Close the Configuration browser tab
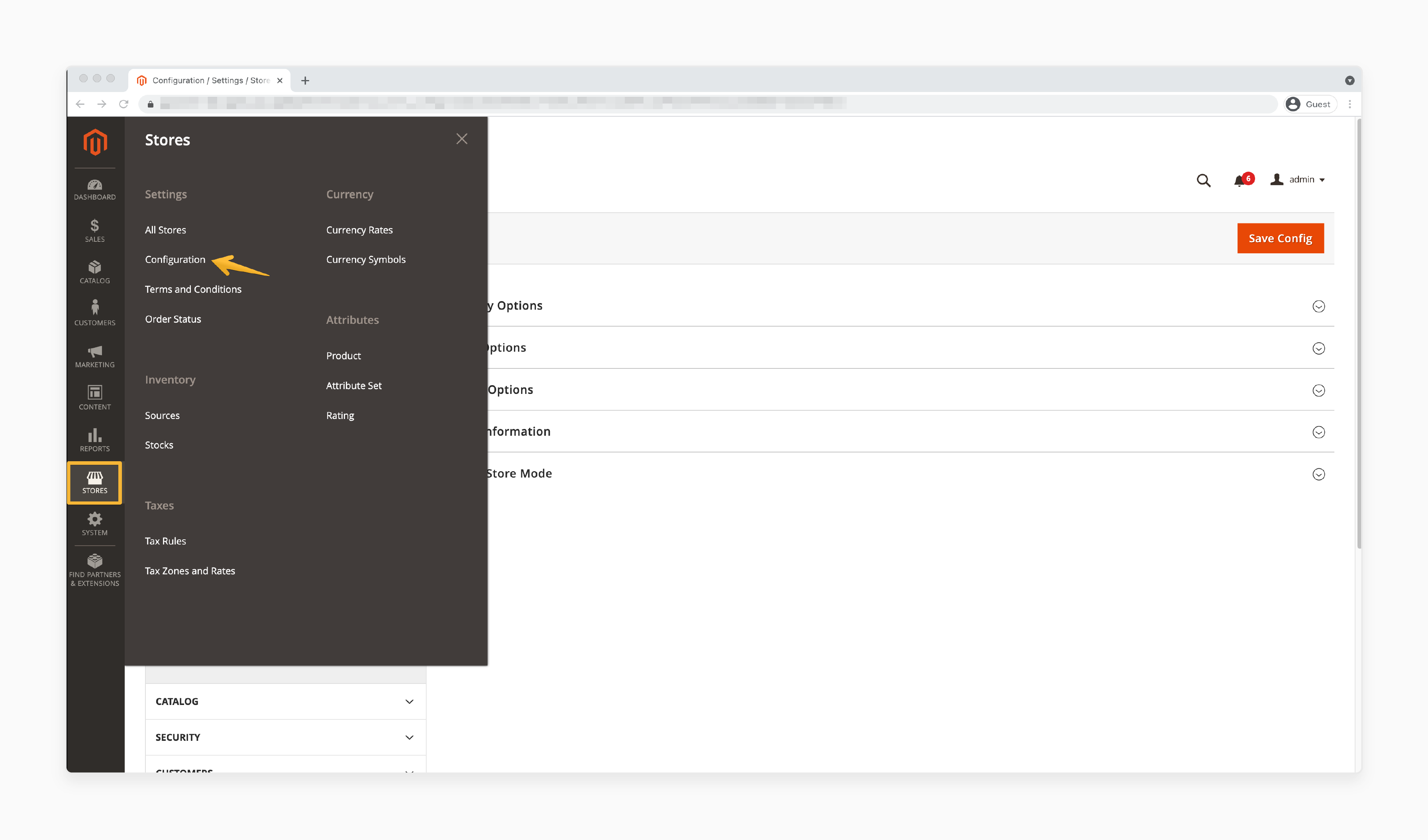The image size is (1428, 840). point(279,80)
